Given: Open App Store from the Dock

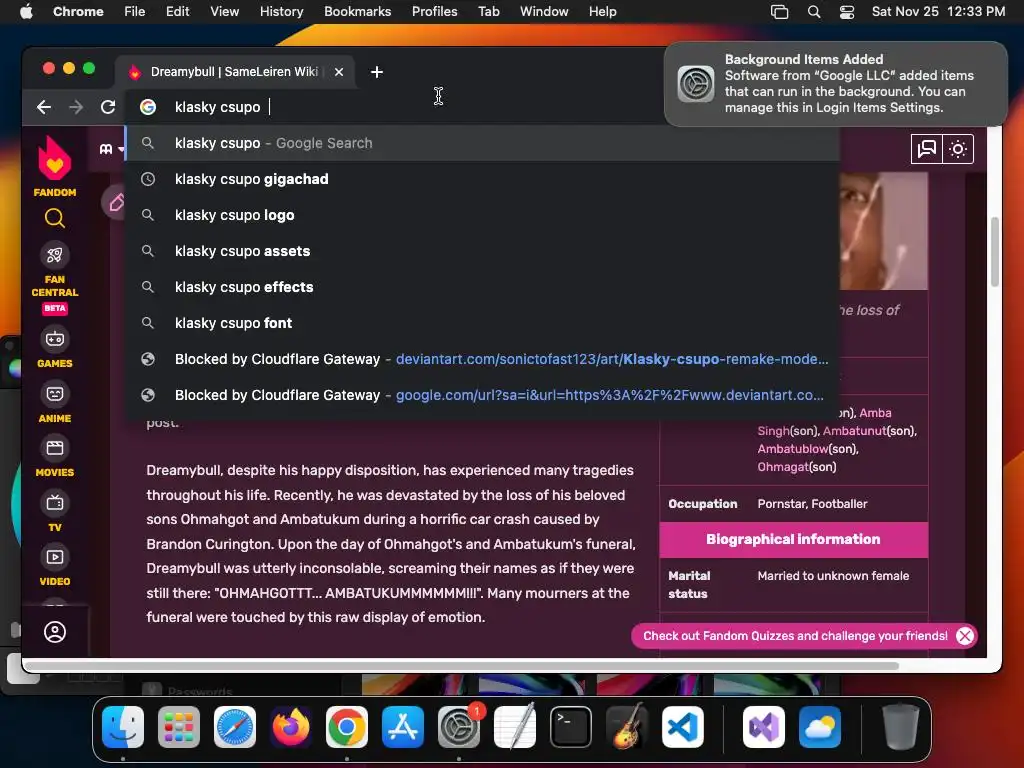Looking at the screenshot, I should [403, 727].
